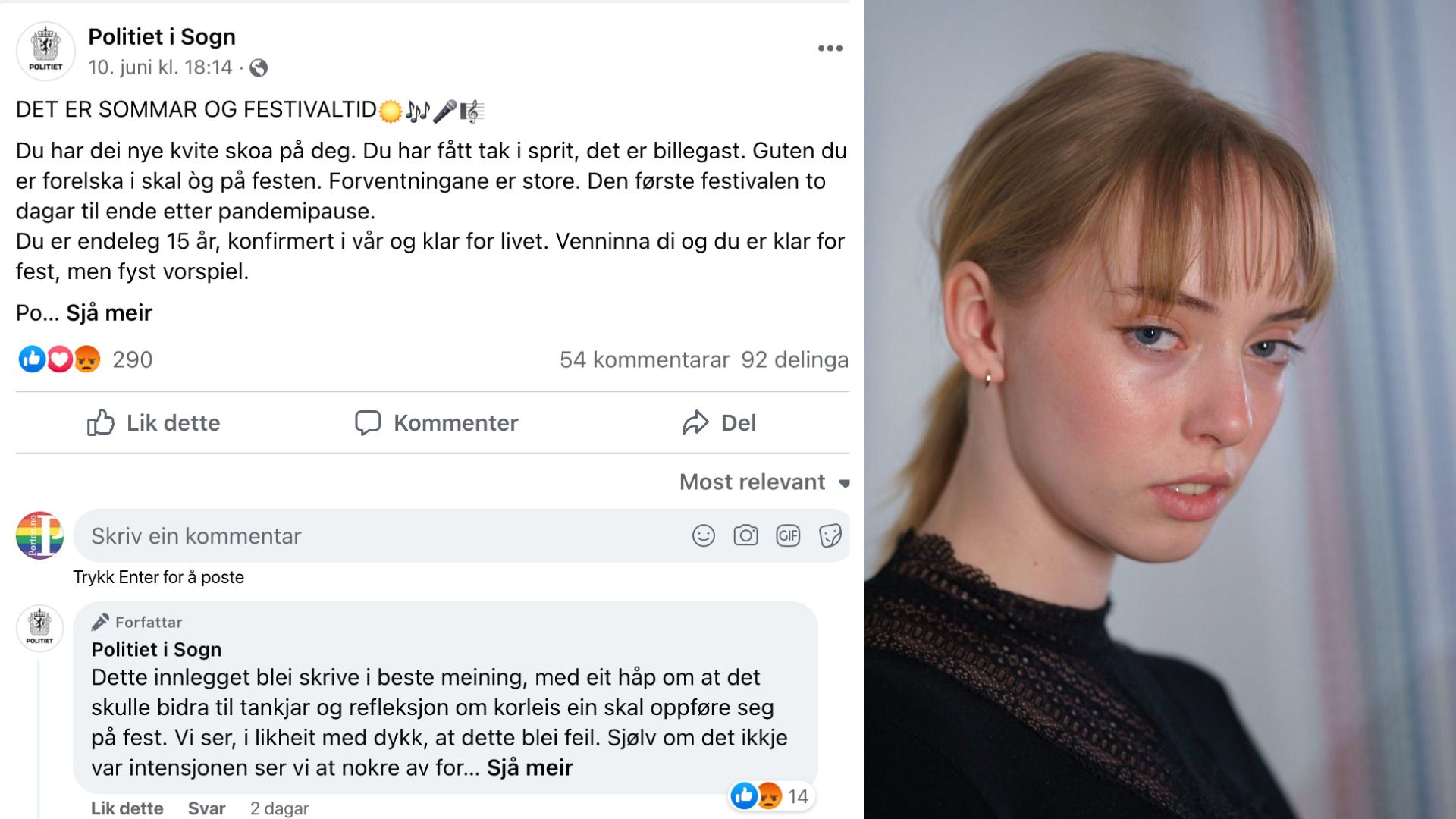Open the sticker picker icon
Screen dimensions: 1456x819
click(830, 536)
